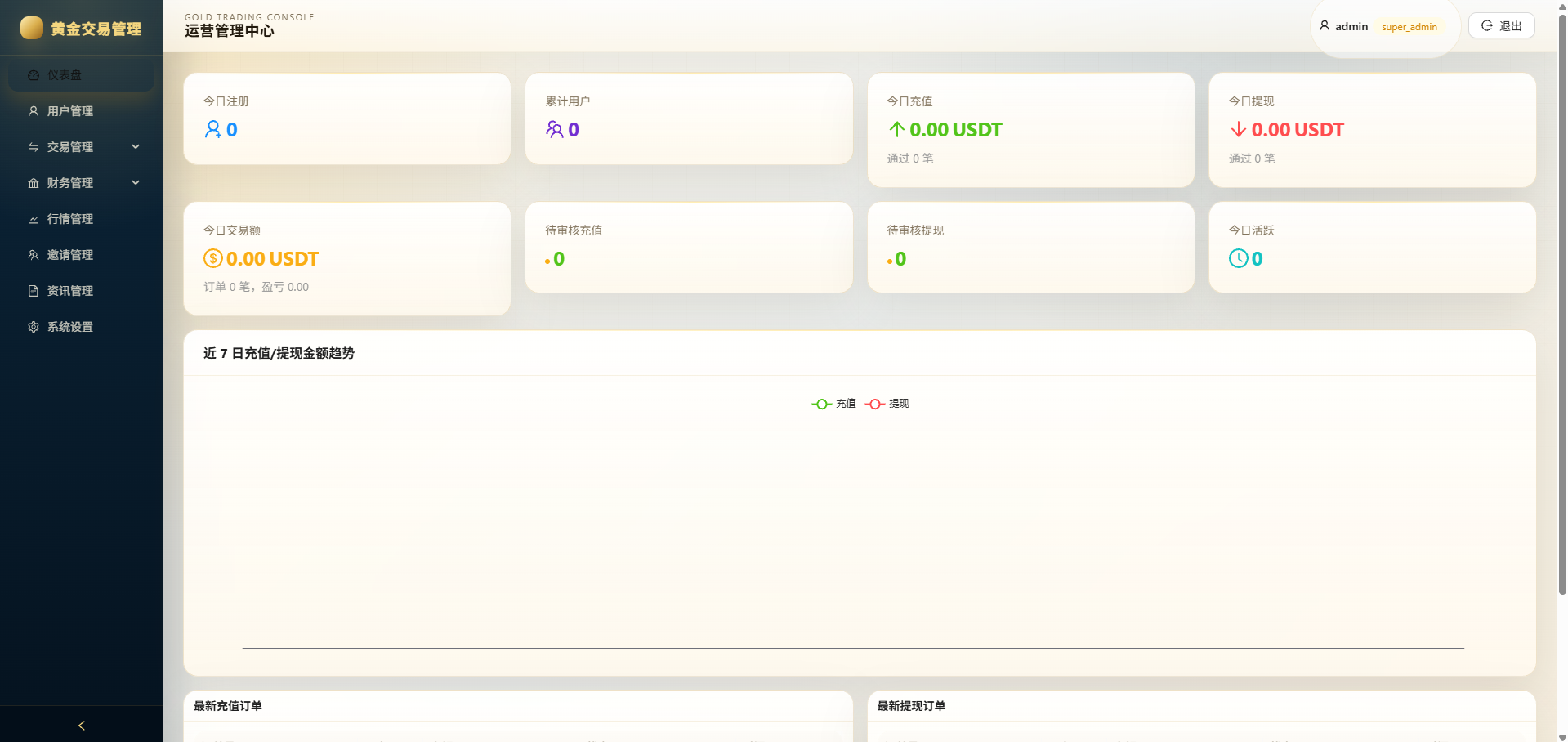The width and height of the screenshot is (1568, 742).
Task: Click the clock icon in 今日活跃 card
Action: pyautogui.click(x=1239, y=258)
